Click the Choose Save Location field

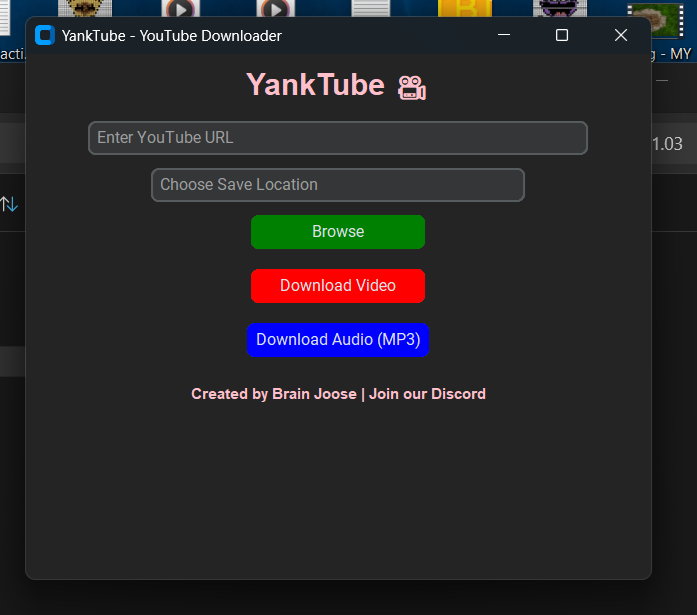[x=338, y=185]
